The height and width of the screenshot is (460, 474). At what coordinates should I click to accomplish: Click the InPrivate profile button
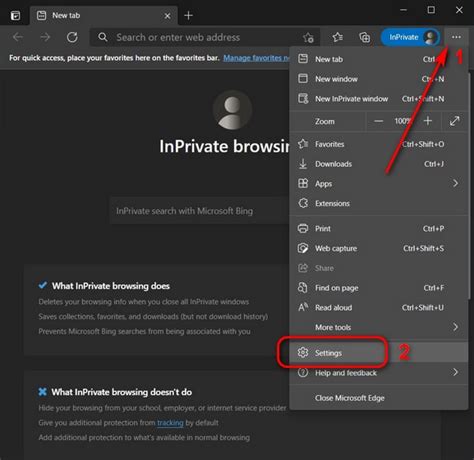[x=410, y=37]
